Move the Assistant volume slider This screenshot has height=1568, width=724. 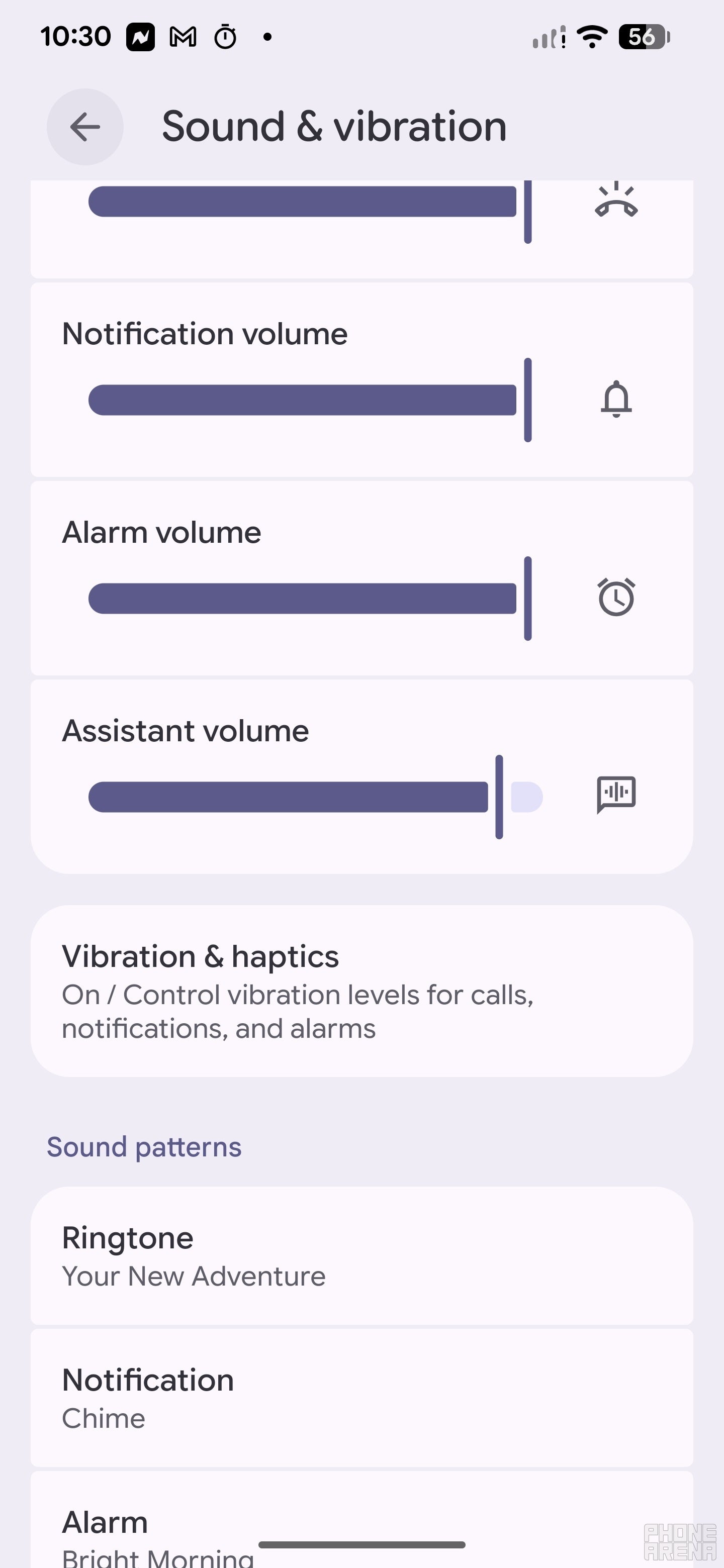pyautogui.click(x=499, y=796)
